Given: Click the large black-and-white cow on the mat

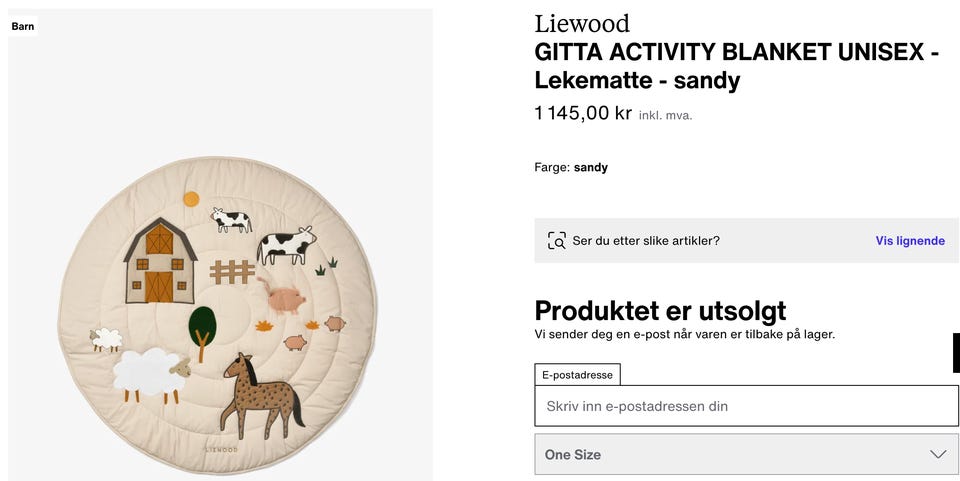Looking at the screenshot, I should tap(286, 245).
